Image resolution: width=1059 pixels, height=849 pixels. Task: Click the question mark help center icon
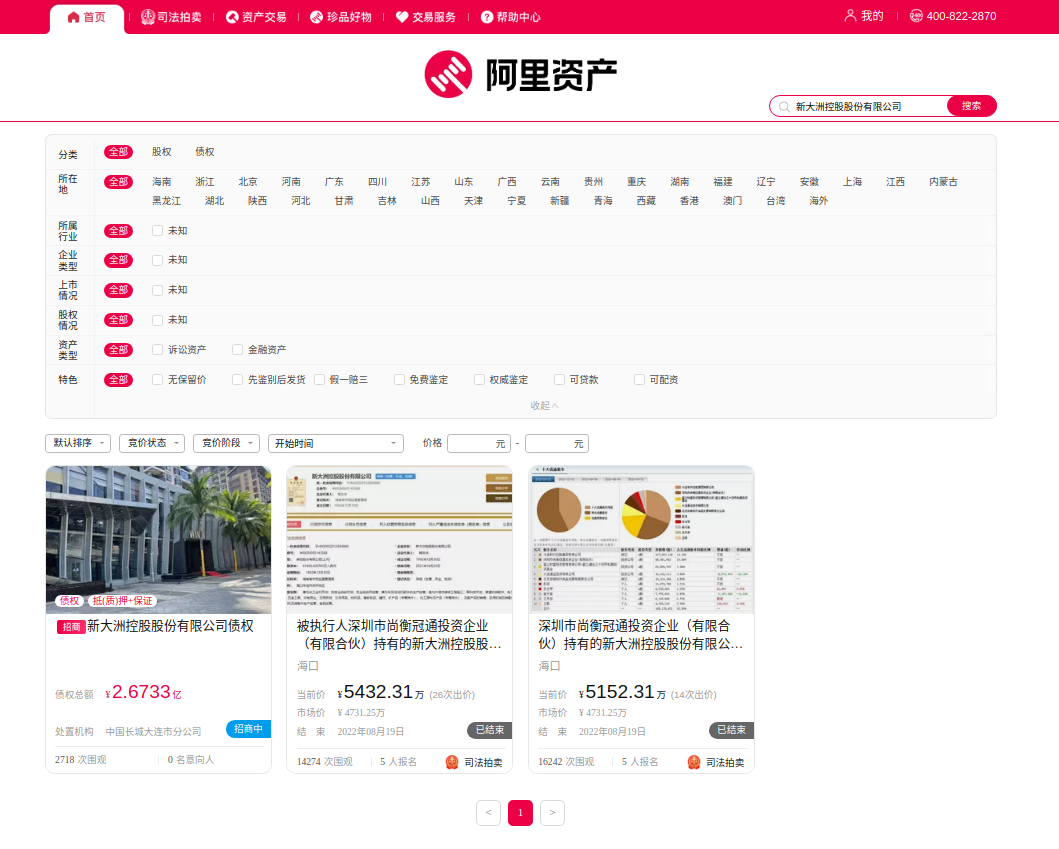click(x=486, y=17)
